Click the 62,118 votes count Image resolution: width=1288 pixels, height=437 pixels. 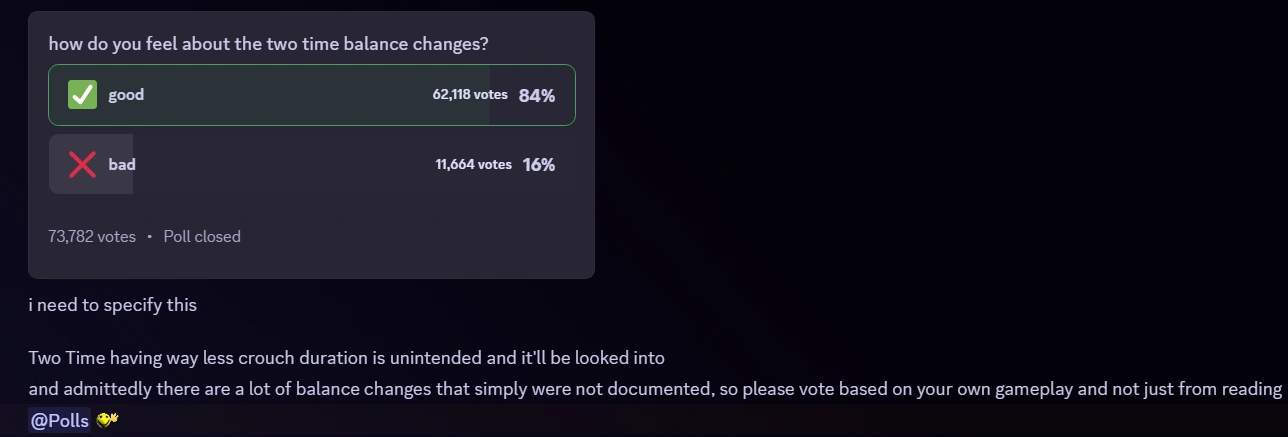tap(470, 95)
